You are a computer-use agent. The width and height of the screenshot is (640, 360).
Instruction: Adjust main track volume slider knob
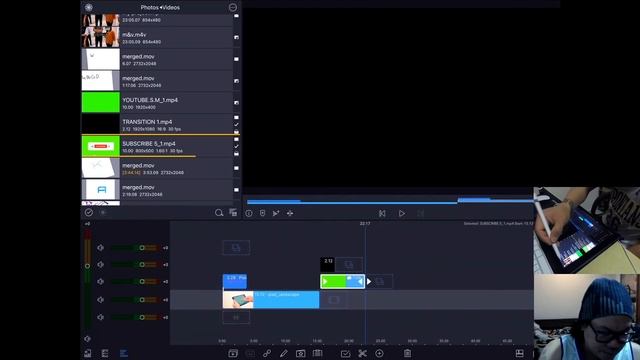tap(142, 300)
